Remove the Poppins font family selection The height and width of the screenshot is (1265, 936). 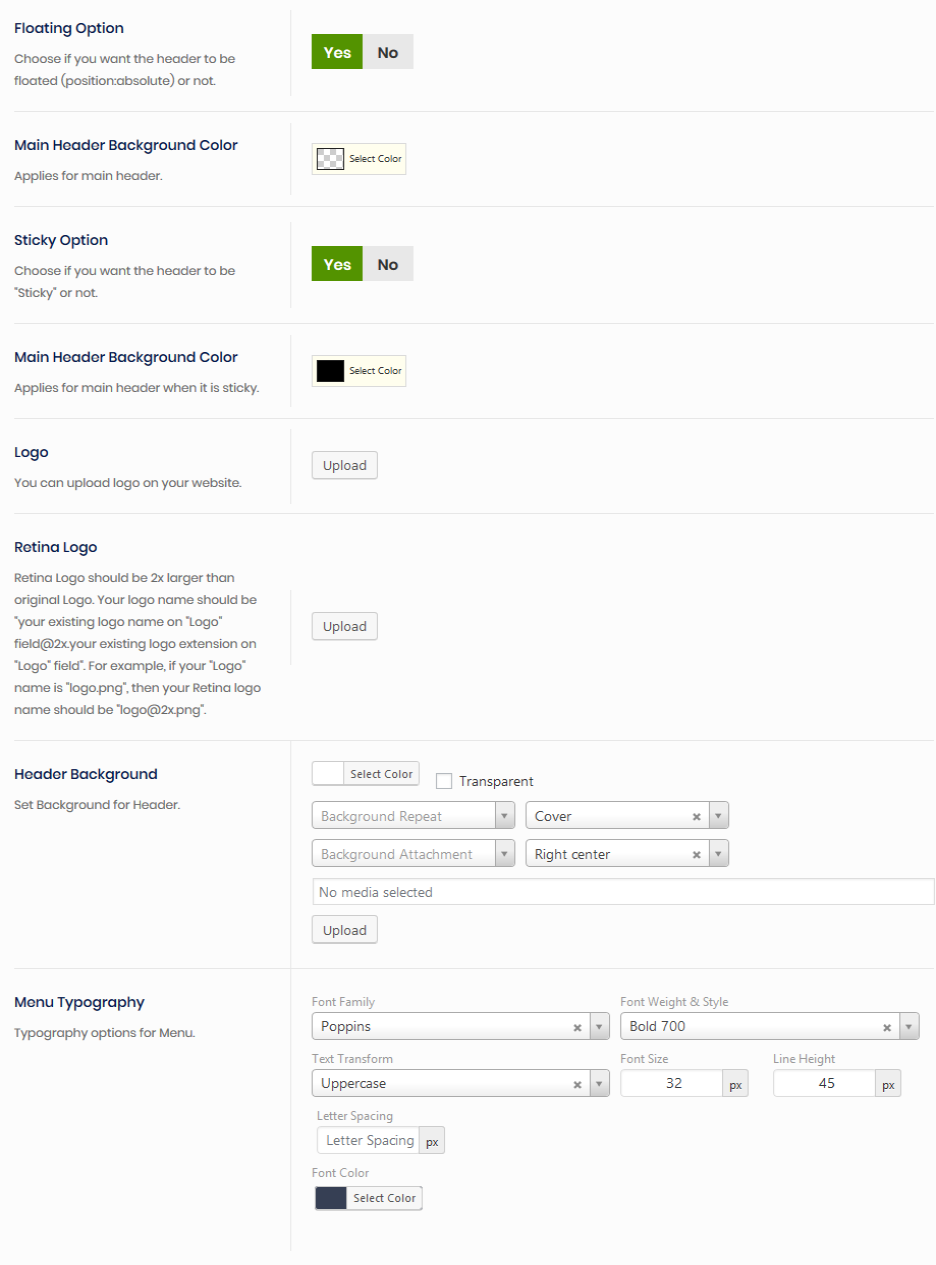tap(577, 1027)
